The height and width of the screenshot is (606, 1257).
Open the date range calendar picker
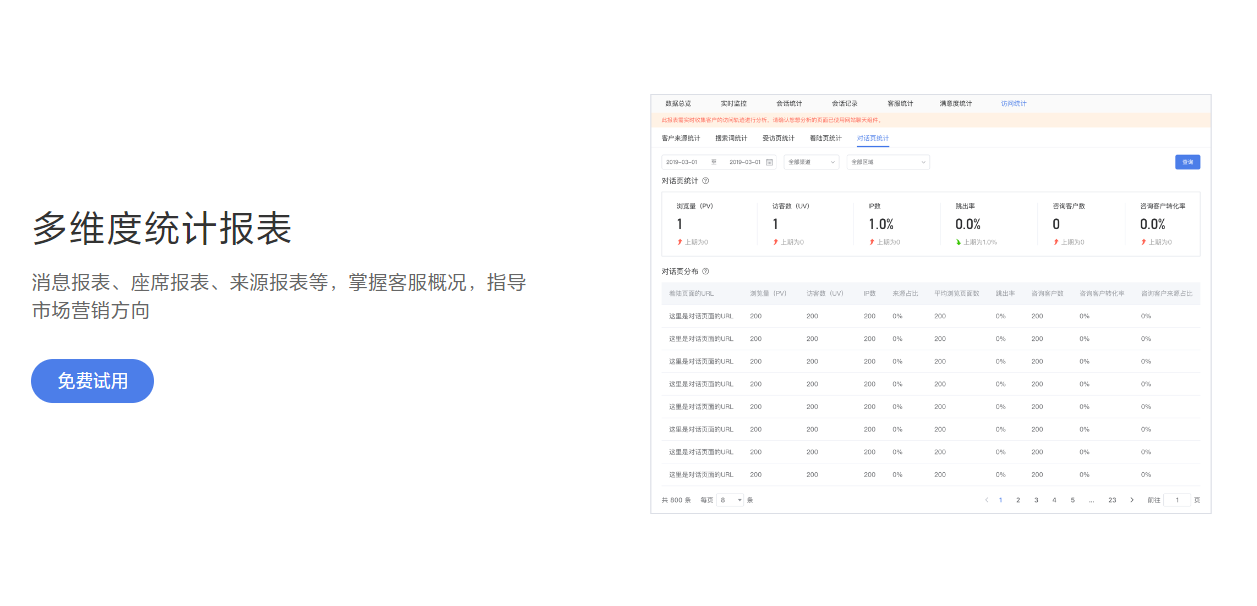[770, 161]
